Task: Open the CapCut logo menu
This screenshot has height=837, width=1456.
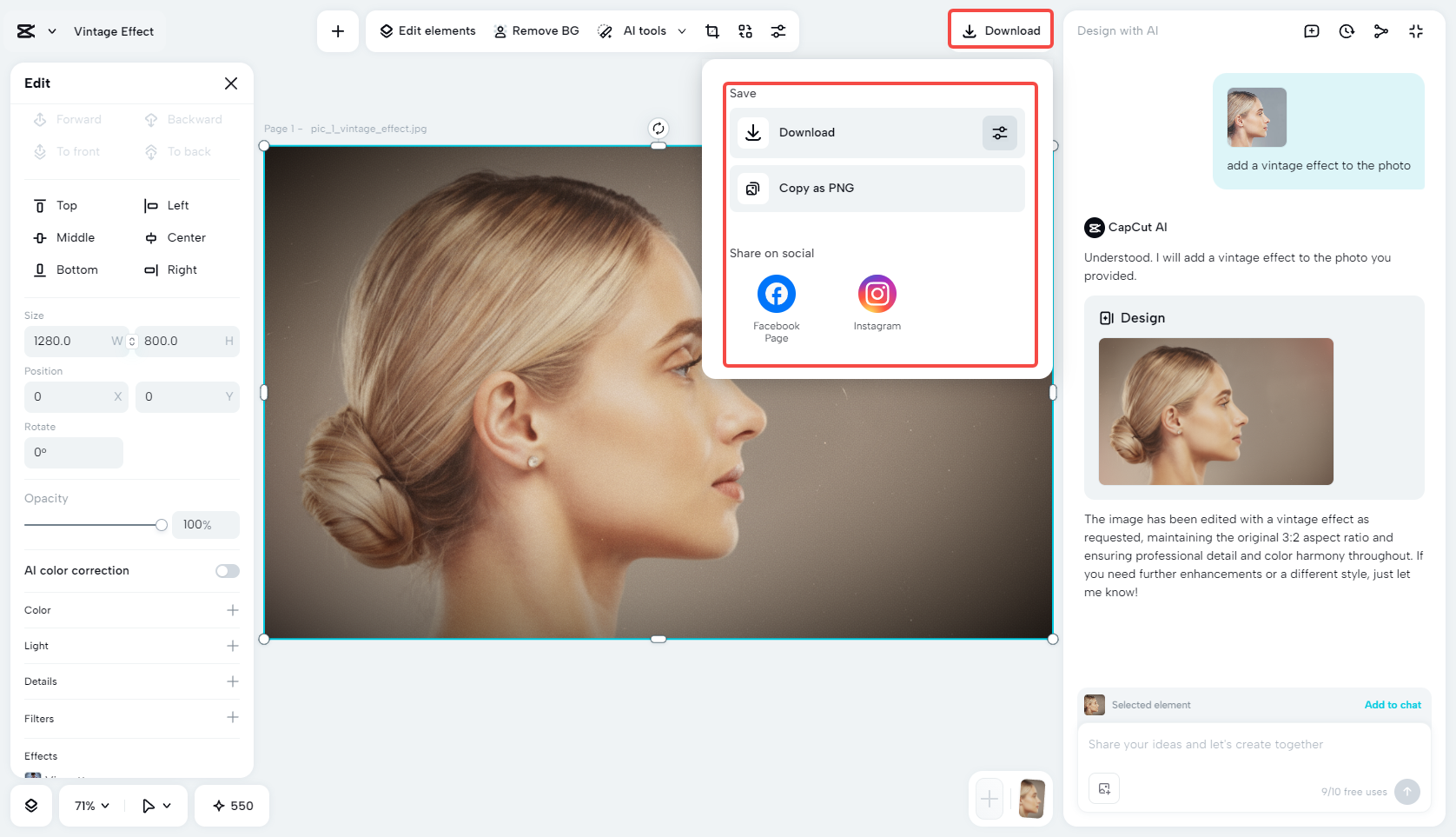Action: tap(26, 31)
